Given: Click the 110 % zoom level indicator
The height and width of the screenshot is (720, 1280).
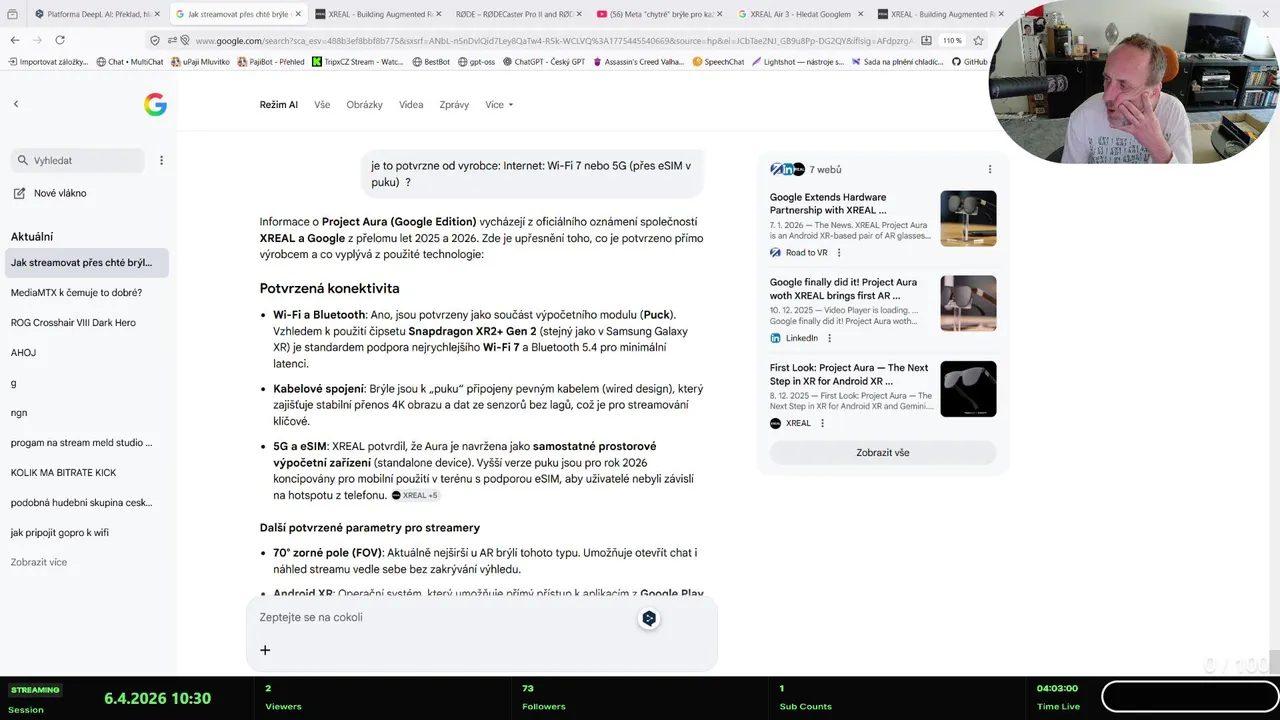Looking at the screenshot, I should click(x=952, y=41).
